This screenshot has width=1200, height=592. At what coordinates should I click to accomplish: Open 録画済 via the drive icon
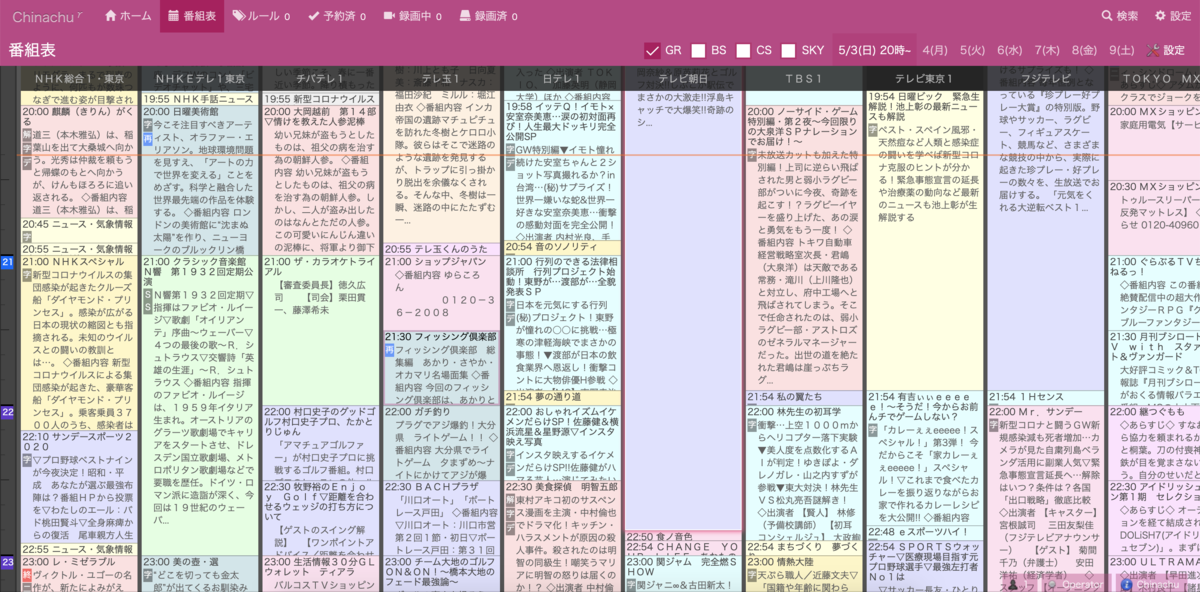[463, 16]
